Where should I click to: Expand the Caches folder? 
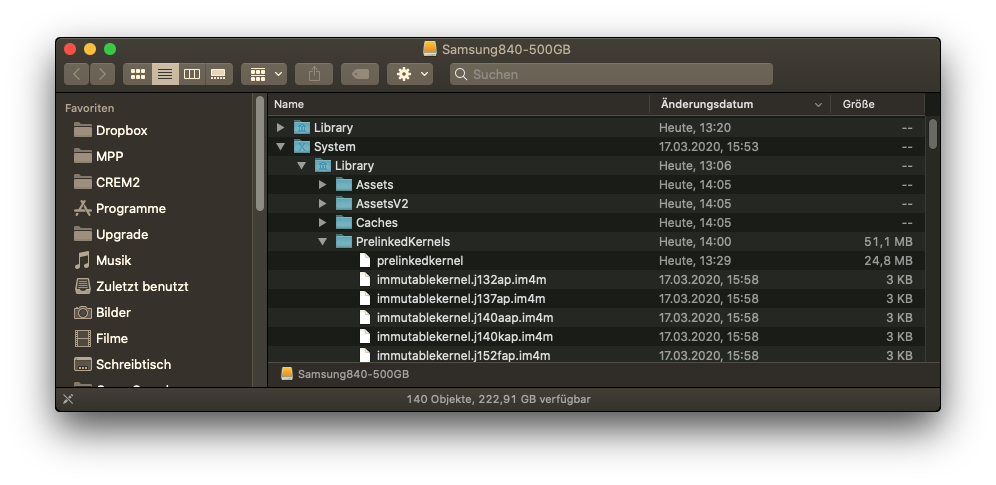pos(322,223)
